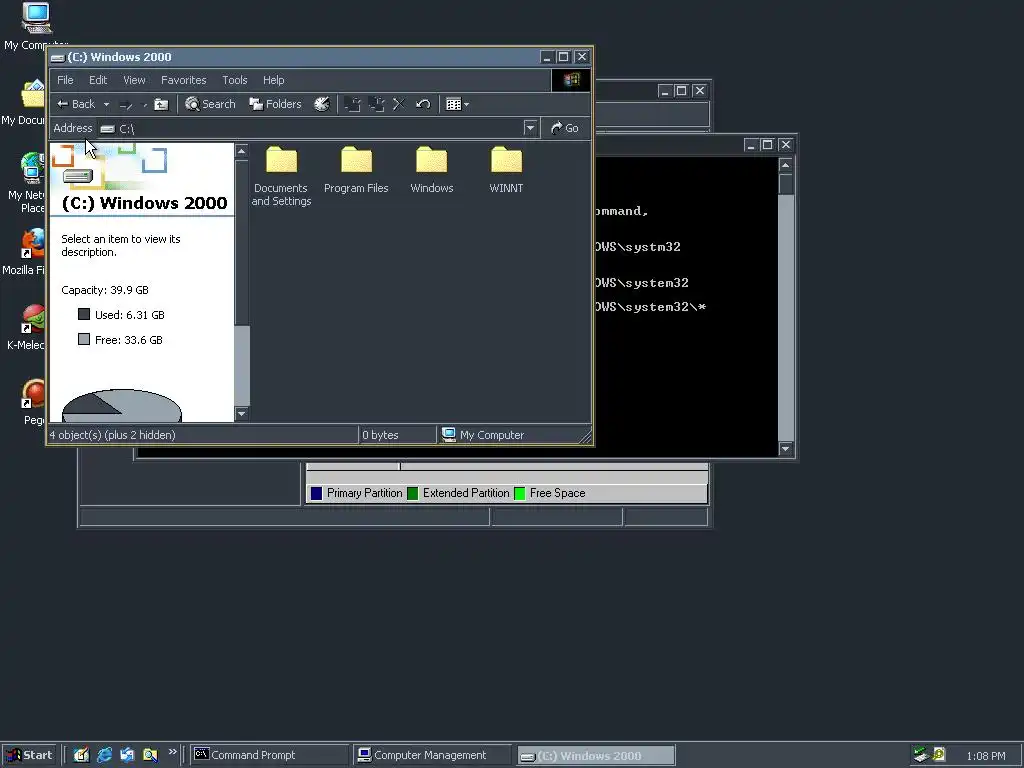
Task: Select the WINNT folder
Action: 506,170
